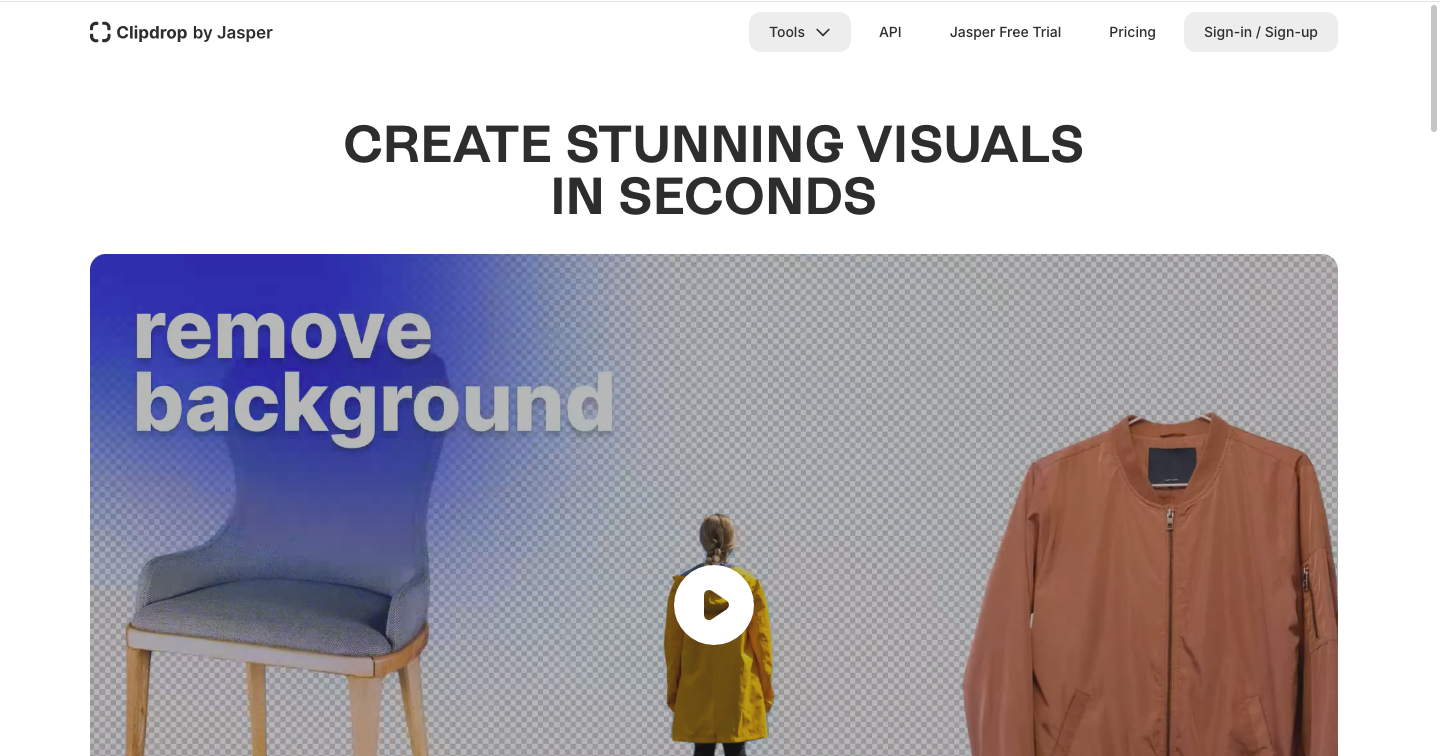The height and width of the screenshot is (756, 1440).
Task: Click the Clipdrop logo icon
Action: click(x=100, y=32)
